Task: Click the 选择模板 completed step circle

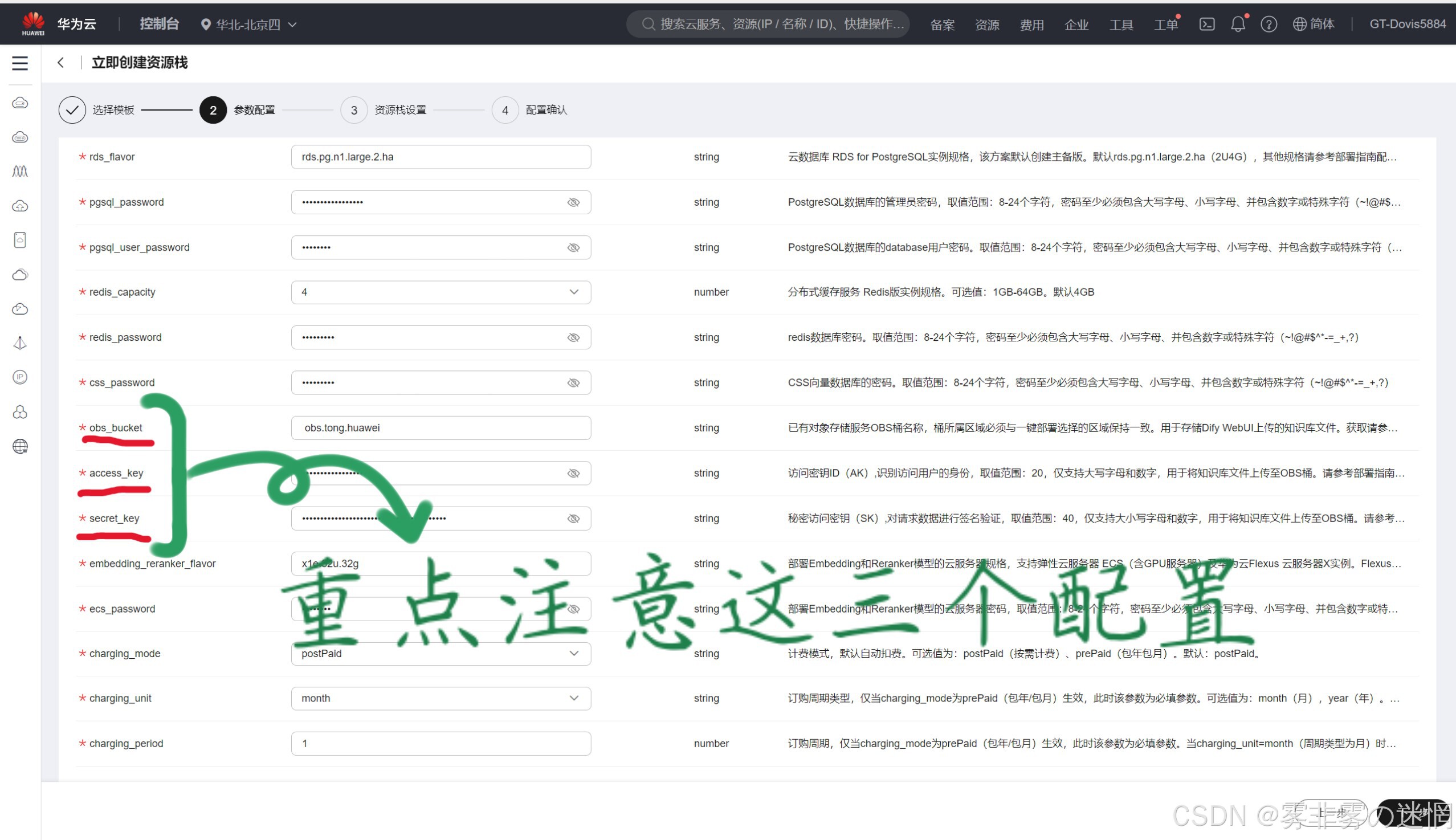Action: point(72,109)
